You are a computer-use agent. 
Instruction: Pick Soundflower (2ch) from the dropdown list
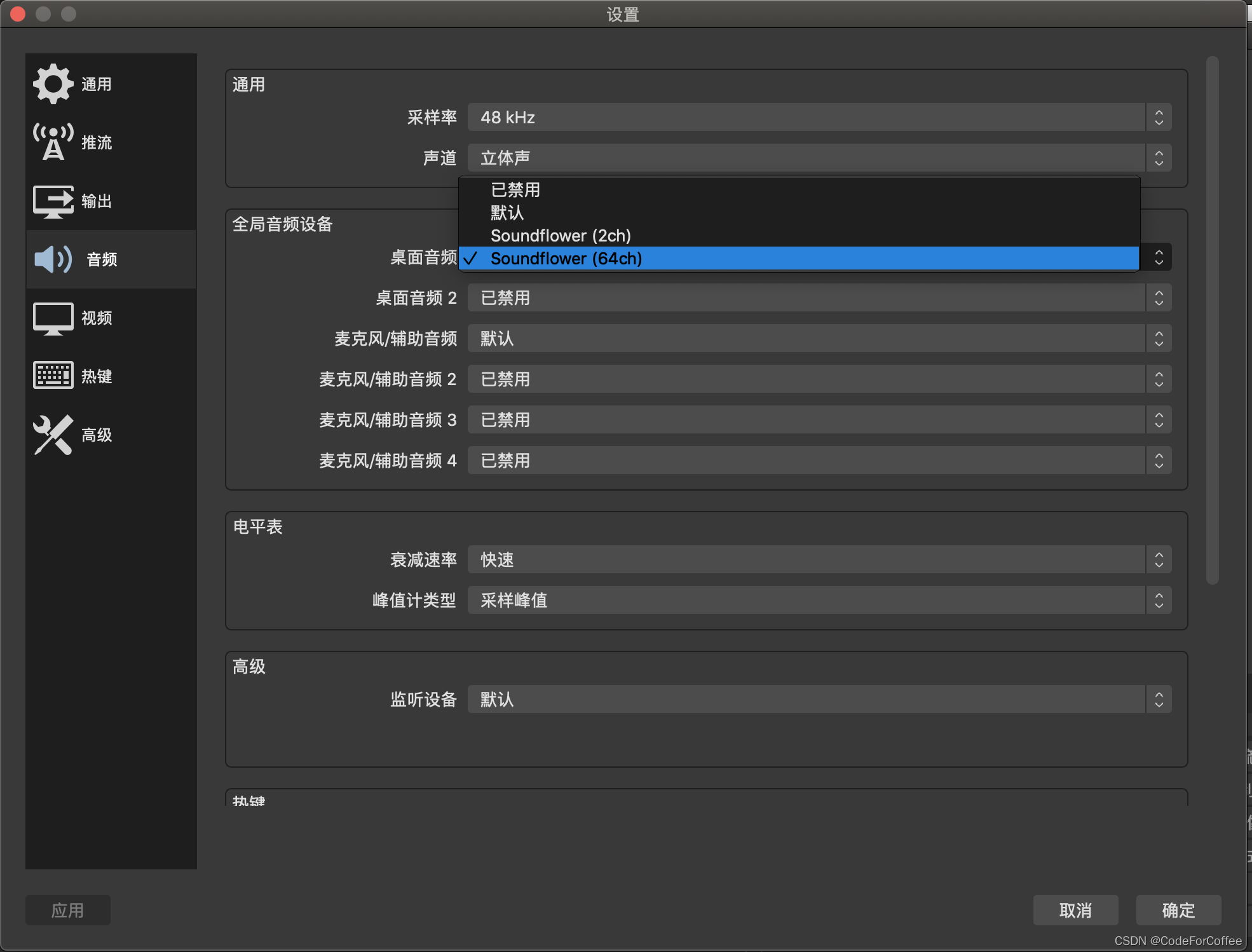coord(560,236)
